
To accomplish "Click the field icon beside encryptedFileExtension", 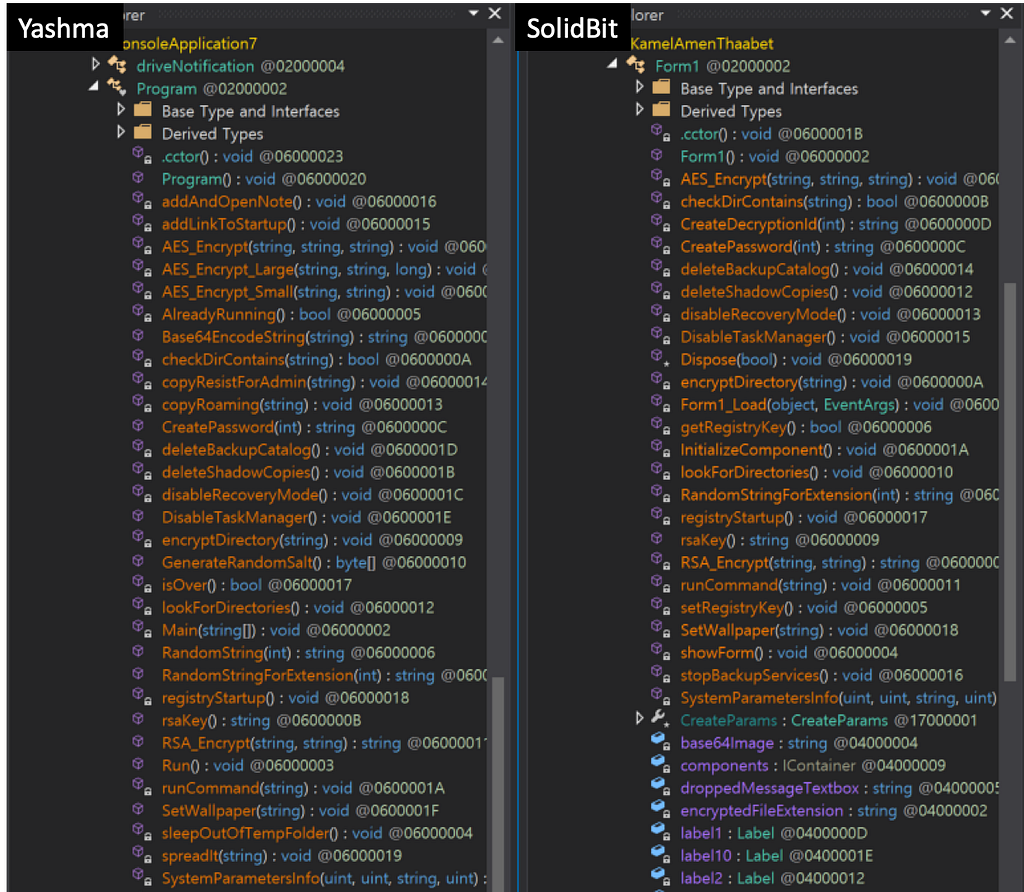I will coord(660,809).
